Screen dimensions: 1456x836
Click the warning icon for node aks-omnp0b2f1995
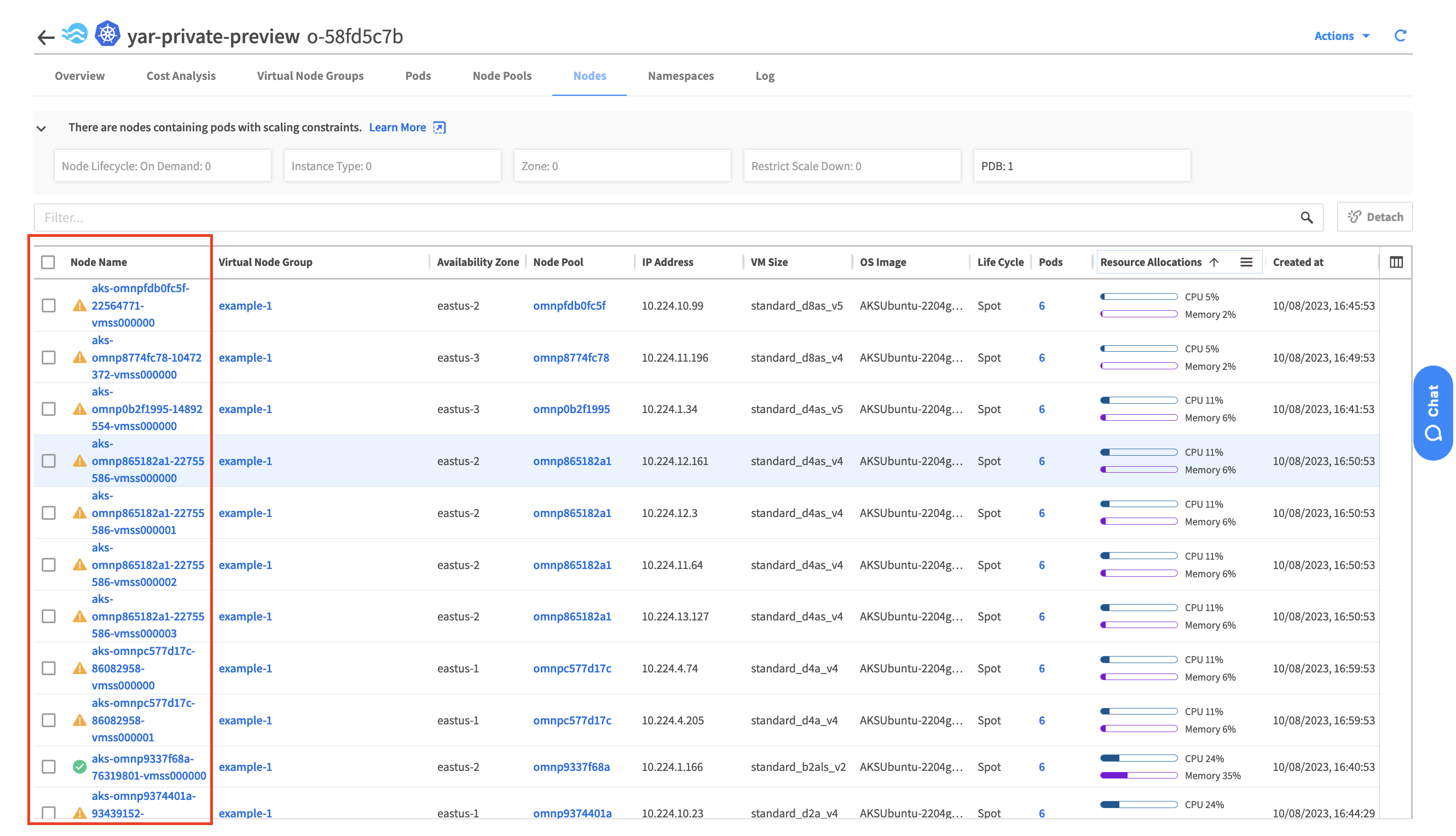(x=80, y=409)
